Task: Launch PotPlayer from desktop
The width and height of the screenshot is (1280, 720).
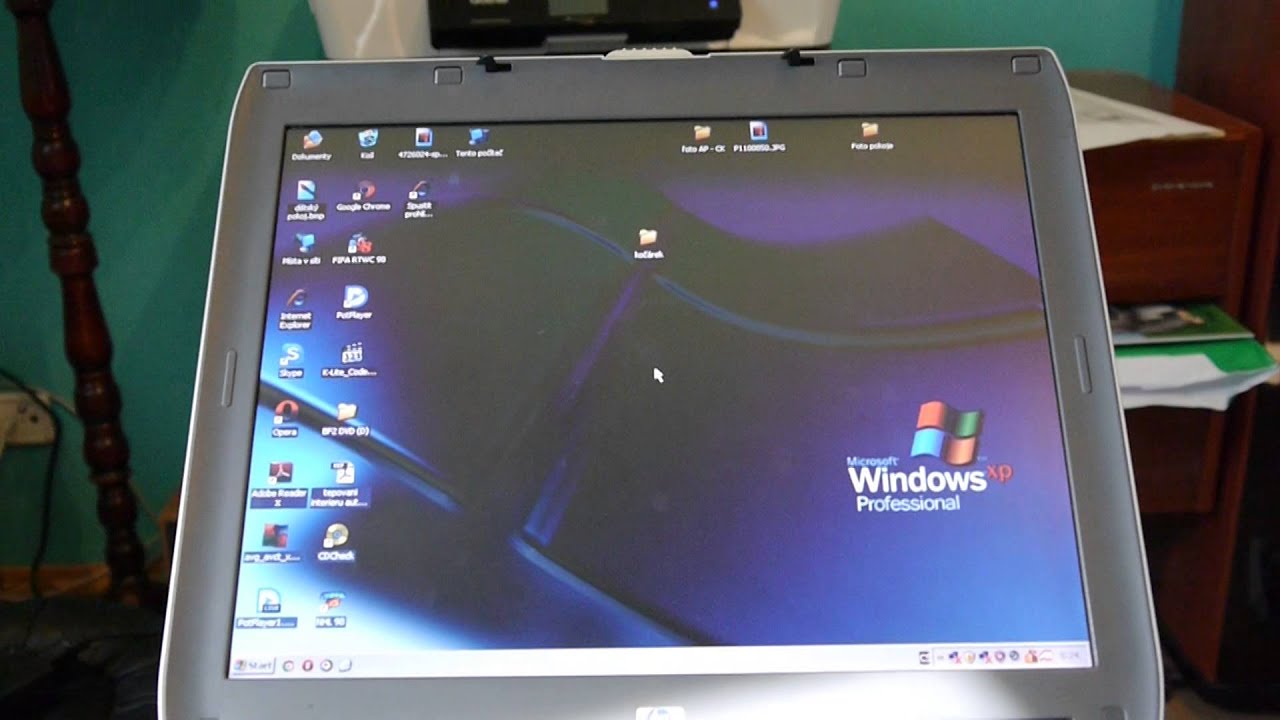Action: [x=354, y=302]
